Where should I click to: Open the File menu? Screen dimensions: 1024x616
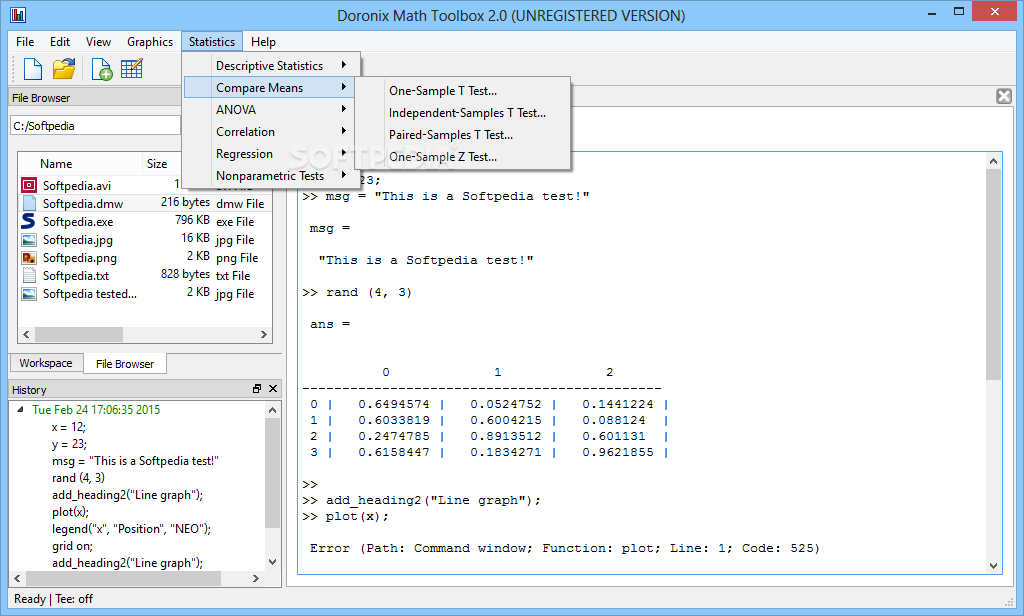25,42
